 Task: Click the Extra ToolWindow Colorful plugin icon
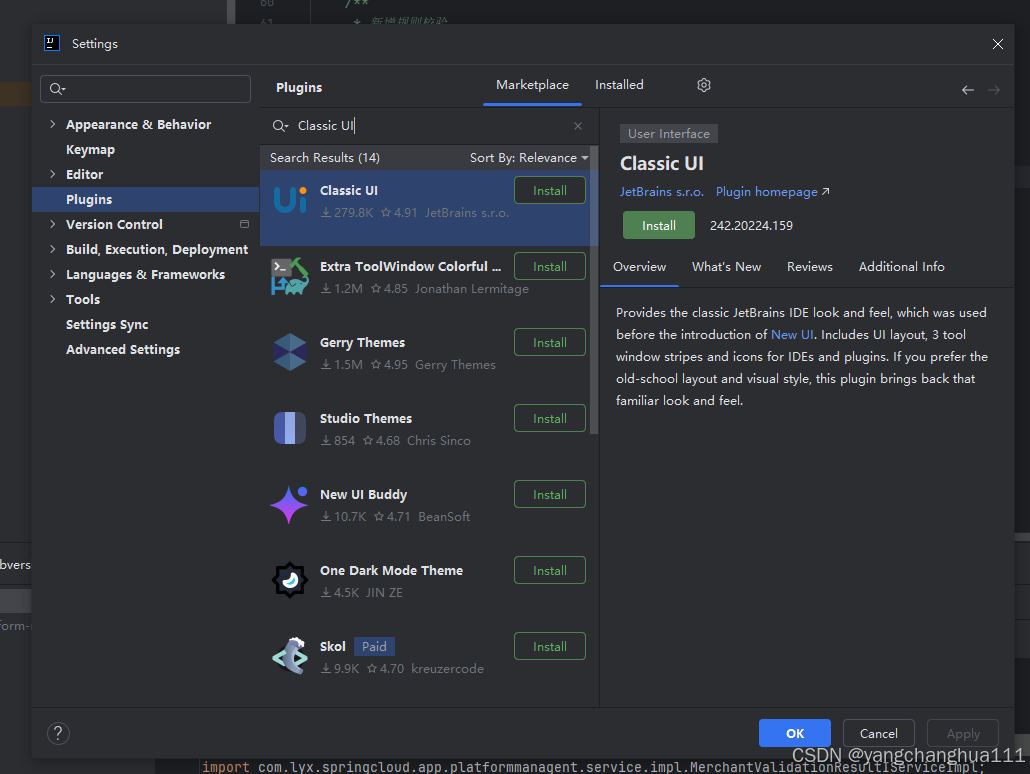[290, 276]
